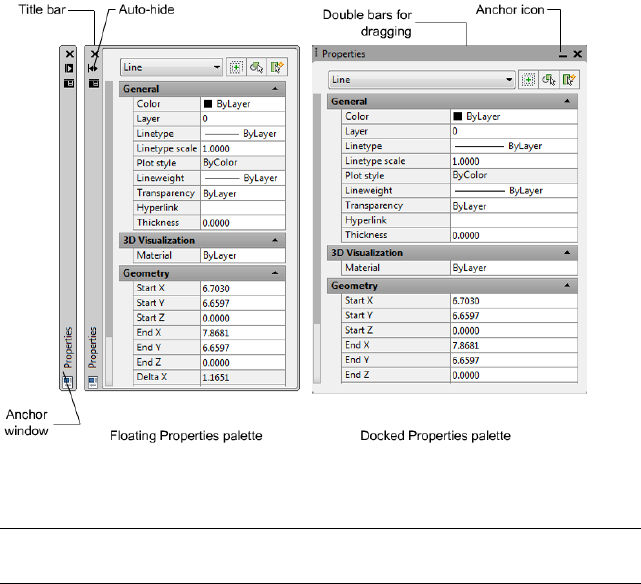
Task: Click scrollbar in docked Properties palette
Action: (317, 238)
